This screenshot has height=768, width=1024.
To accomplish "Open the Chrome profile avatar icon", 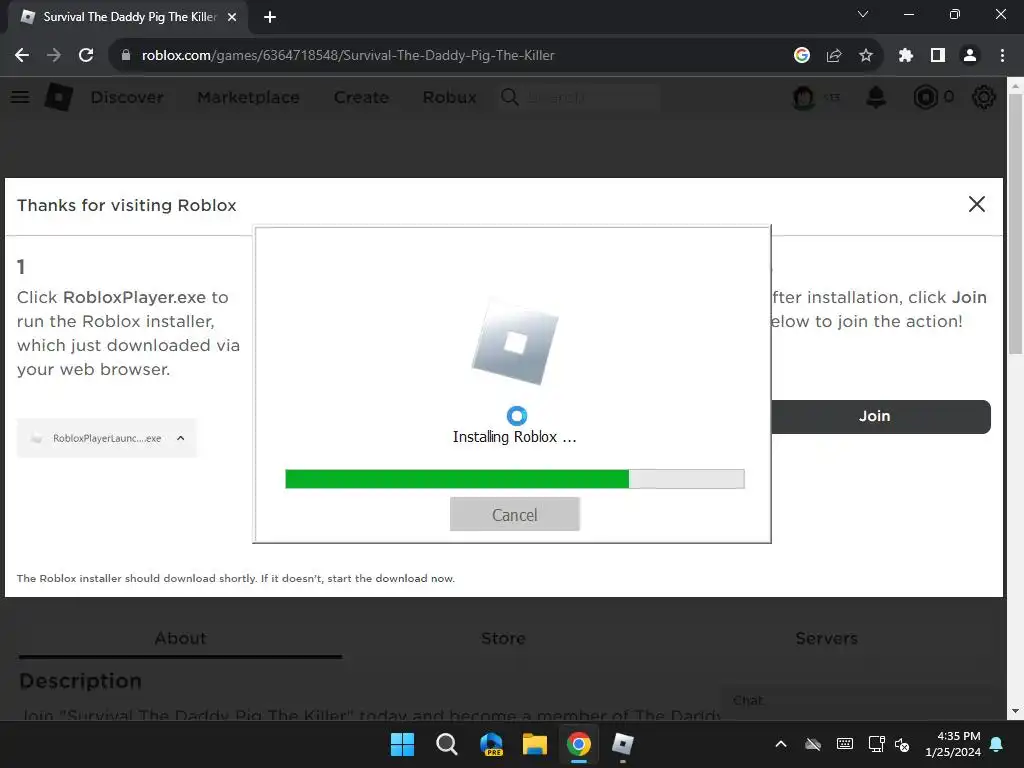I will 970,55.
